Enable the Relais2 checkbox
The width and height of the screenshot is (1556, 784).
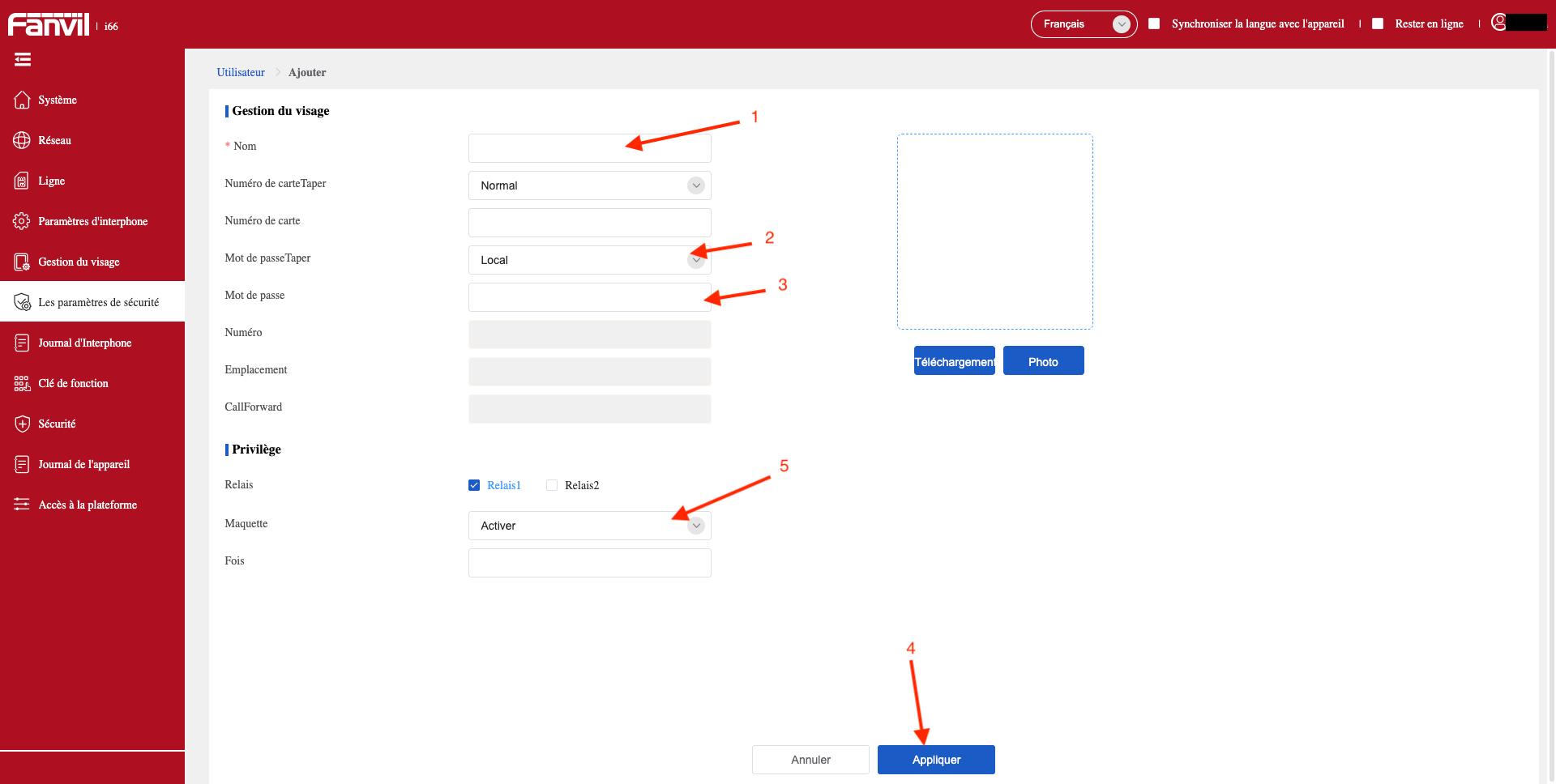[x=552, y=485]
